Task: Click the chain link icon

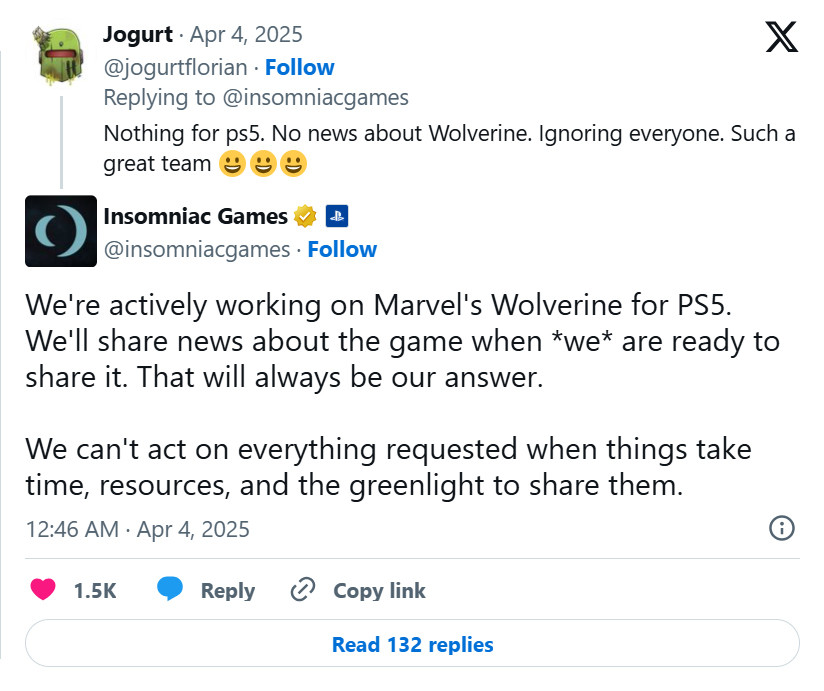Action: point(303,590)
